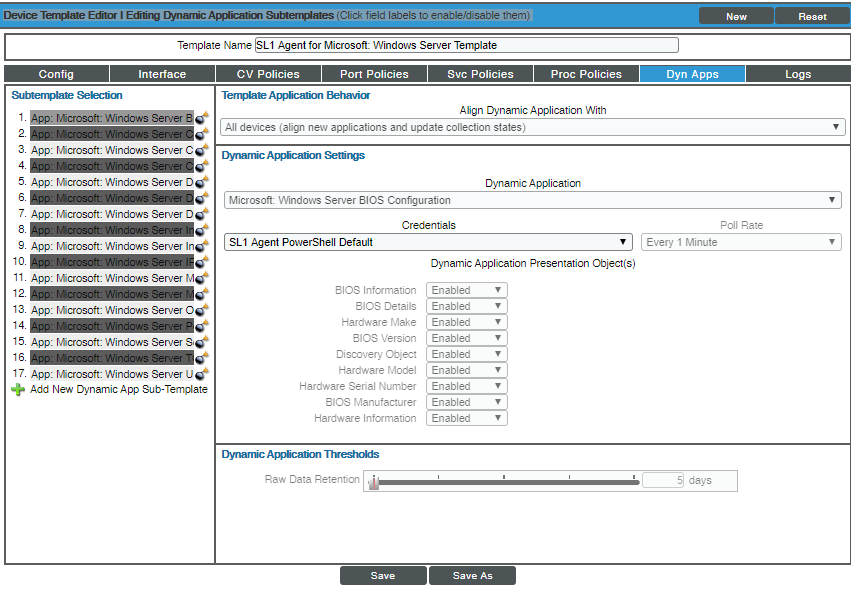The height and width of the screenshot is (589, 851).
Task: Toggle the Hardware Make field label
Action: click(x=378, y=322)
